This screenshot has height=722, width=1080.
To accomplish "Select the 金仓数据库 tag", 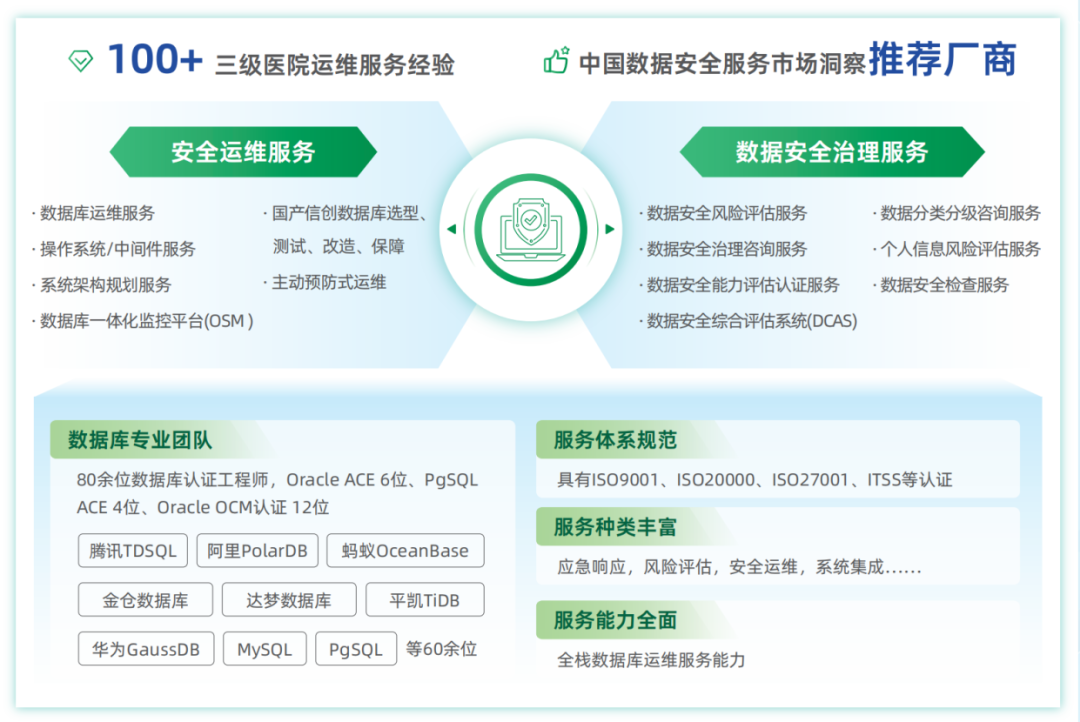I will pos(145,600).
